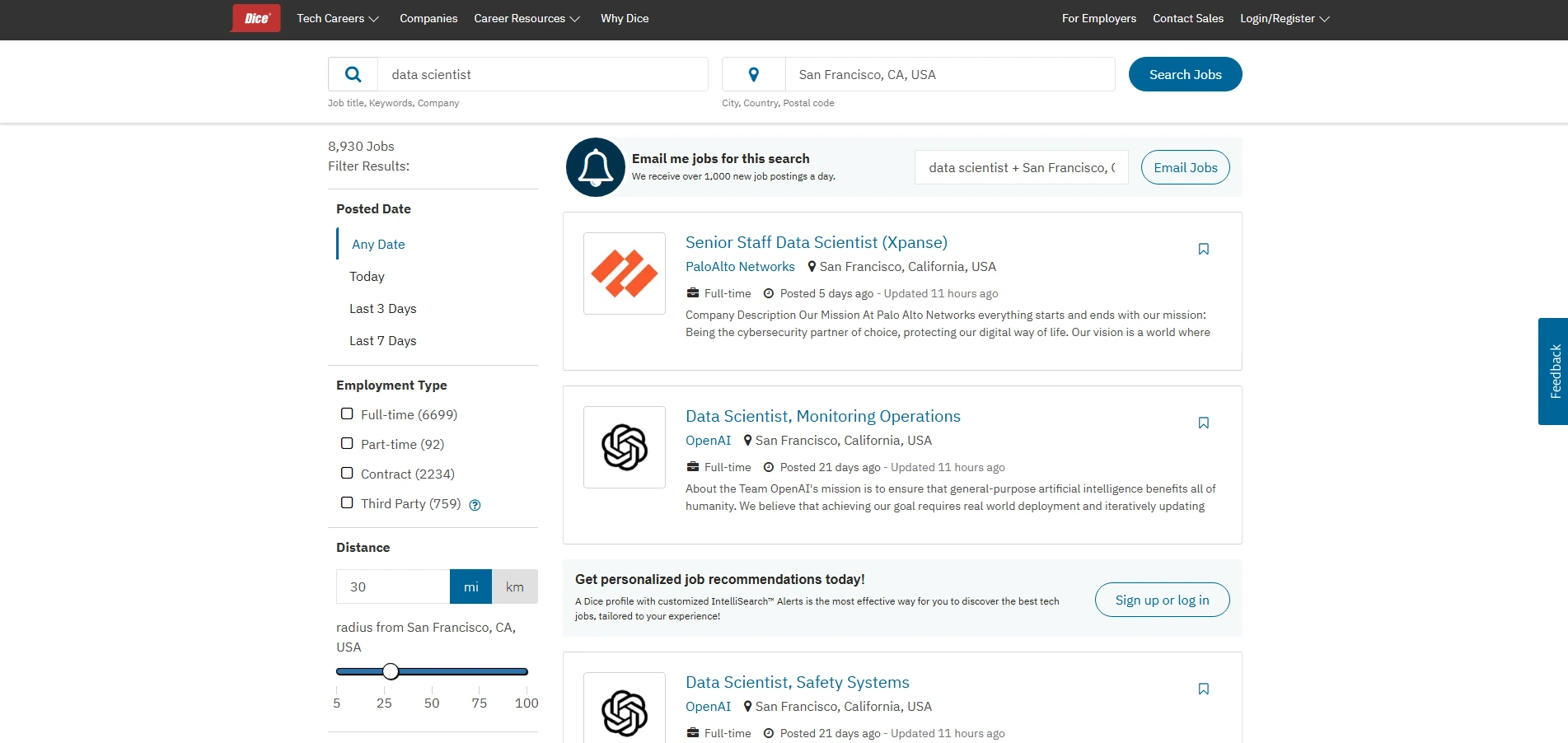
Task: Click the 100 mark on distance slider
Action: click(x=527, y=703)
